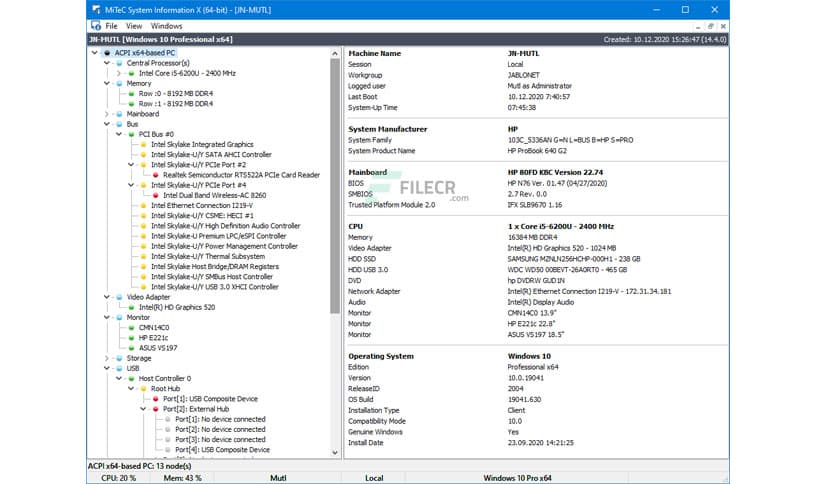
Task: Click 'Windows 10 Pro x64' in status bar
Action: (x=517, y=478)
